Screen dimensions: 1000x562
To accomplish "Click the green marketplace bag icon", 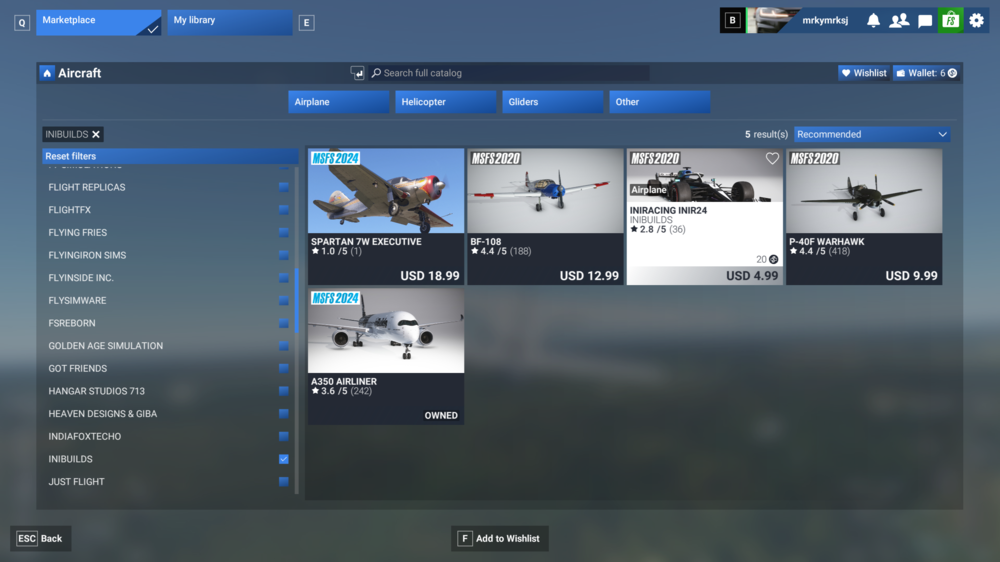I will [950, 20].
